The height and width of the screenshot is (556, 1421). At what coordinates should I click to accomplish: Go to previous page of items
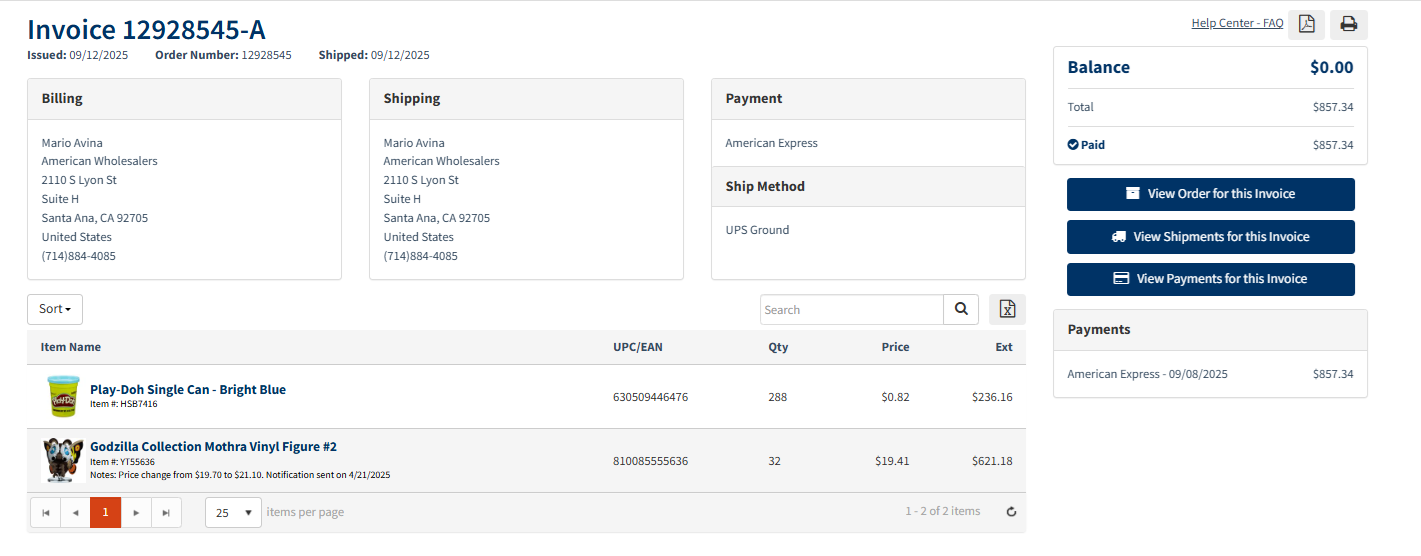click(x=75, y=512)
